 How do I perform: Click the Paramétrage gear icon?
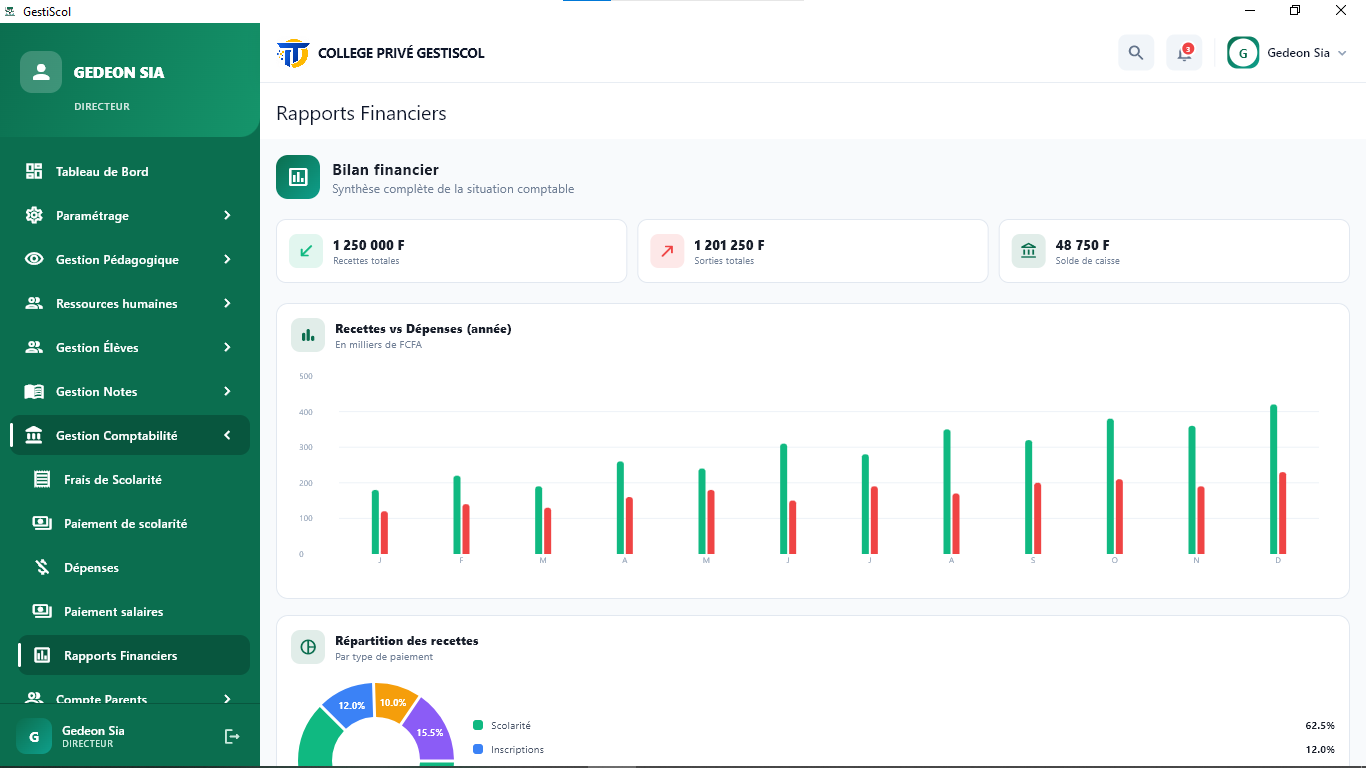(34, 215)
